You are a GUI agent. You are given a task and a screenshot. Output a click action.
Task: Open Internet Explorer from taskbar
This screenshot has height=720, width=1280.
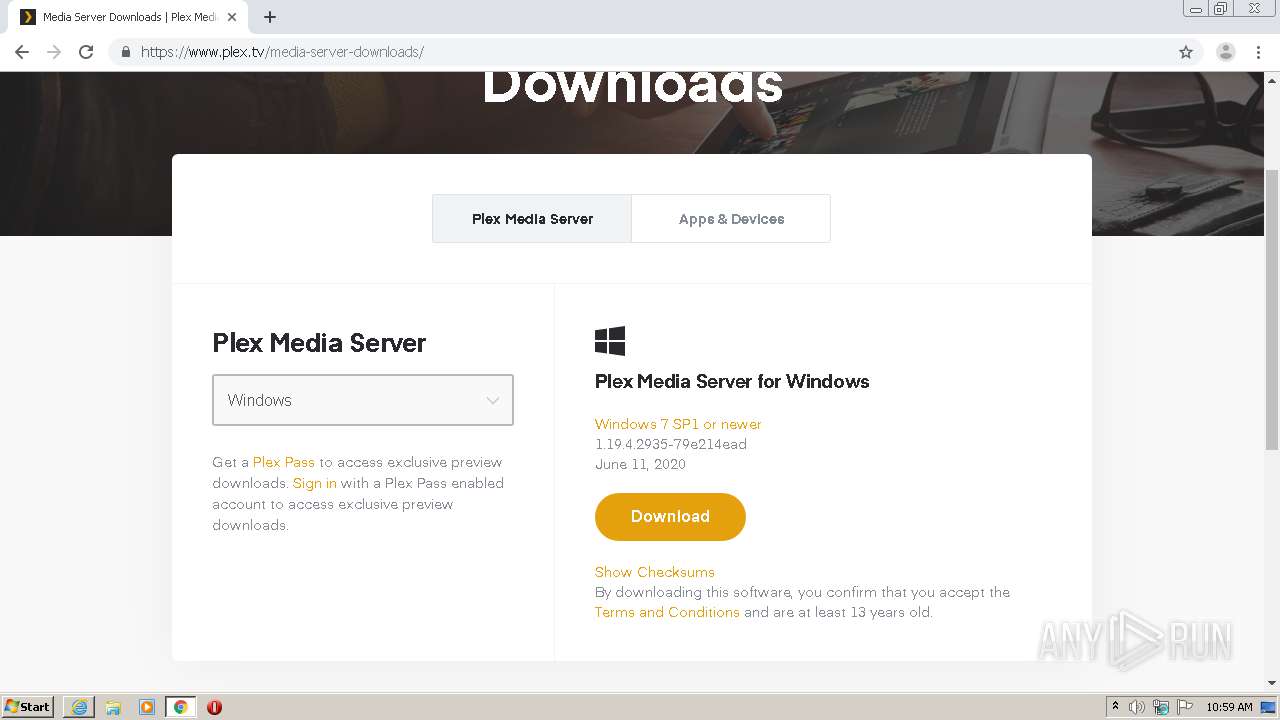[x=79, y=707]
